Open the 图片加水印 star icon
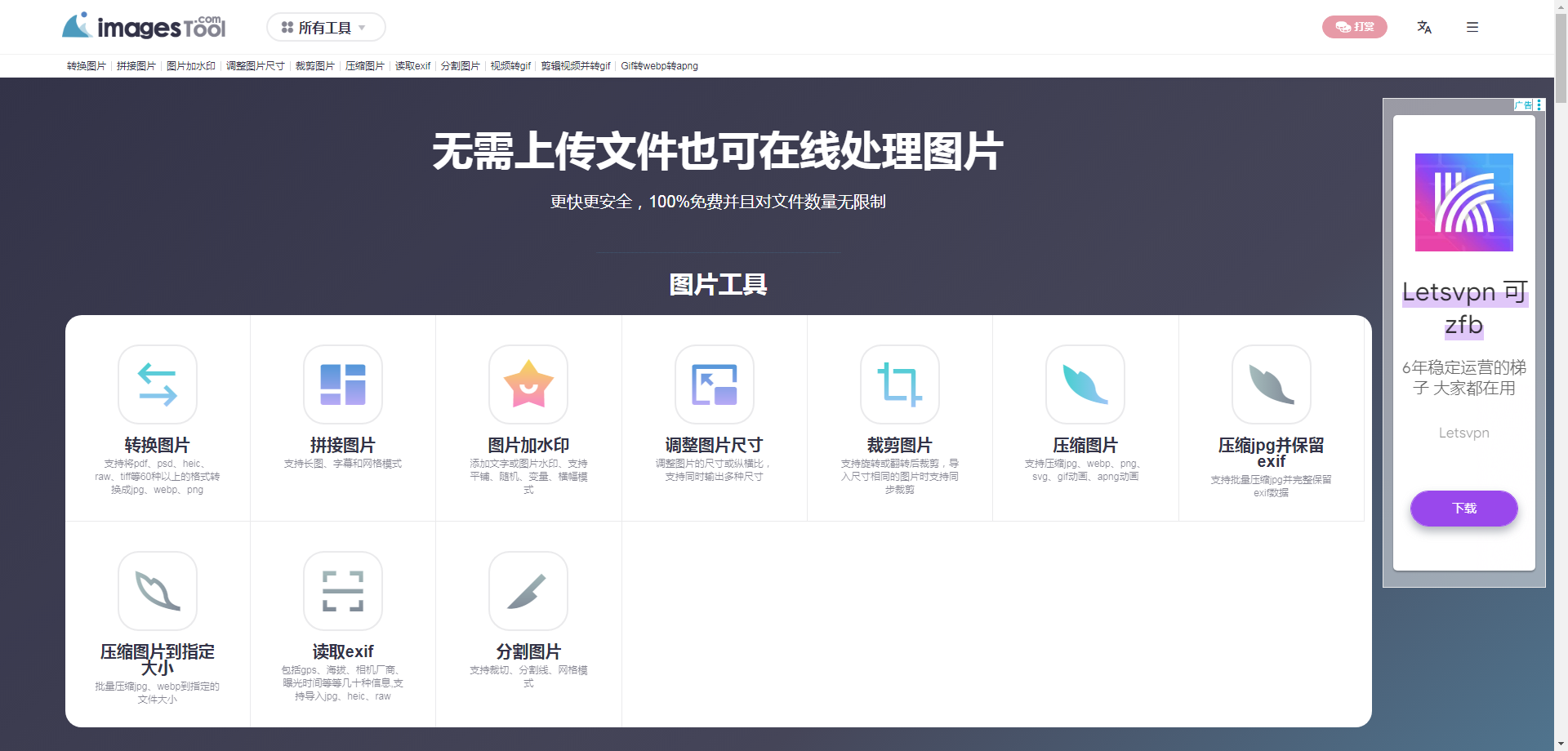 [528, 384]
